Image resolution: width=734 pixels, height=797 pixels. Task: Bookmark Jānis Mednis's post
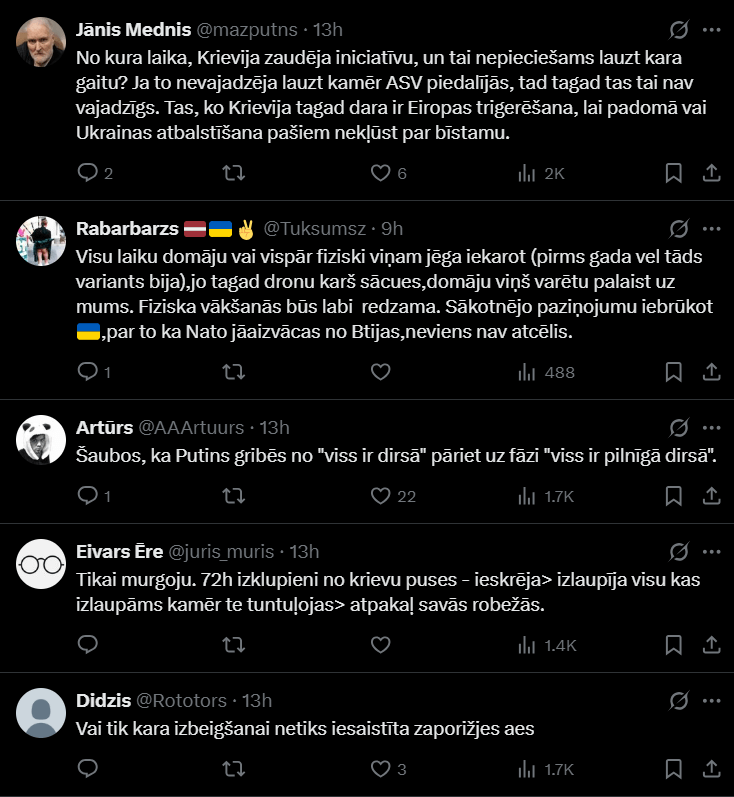point(674,173)
